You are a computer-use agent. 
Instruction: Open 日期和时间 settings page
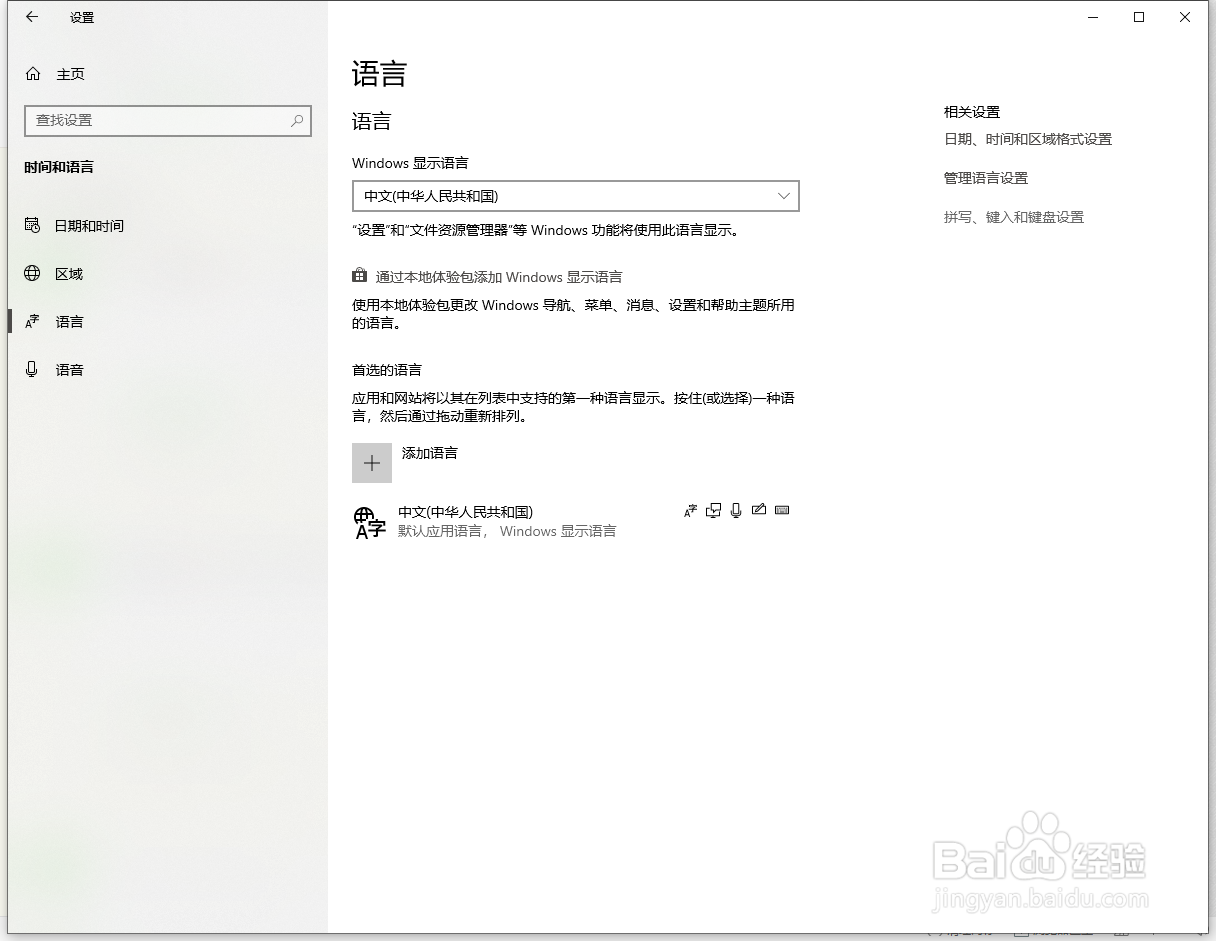(89, 226)
